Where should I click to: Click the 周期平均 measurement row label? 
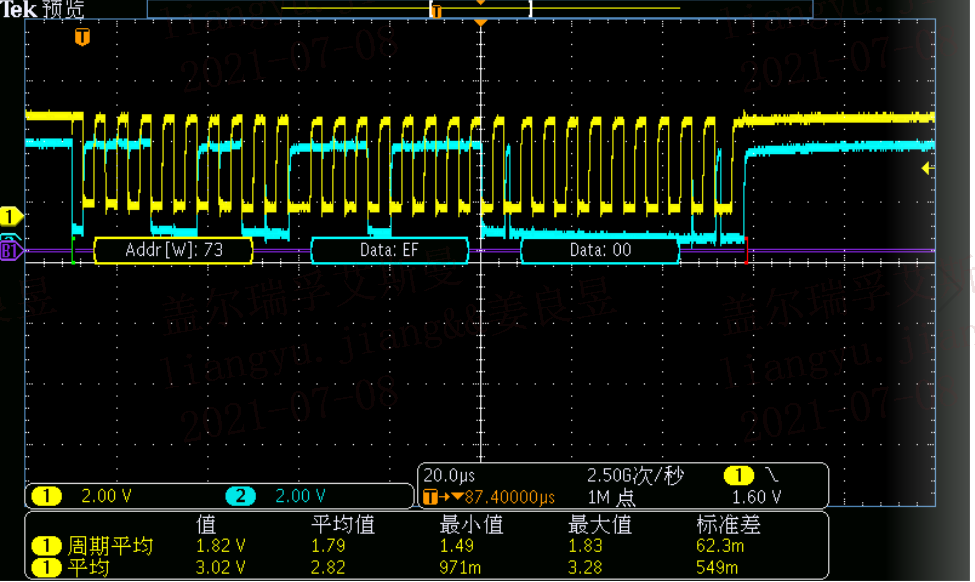(x=110, y=546)
